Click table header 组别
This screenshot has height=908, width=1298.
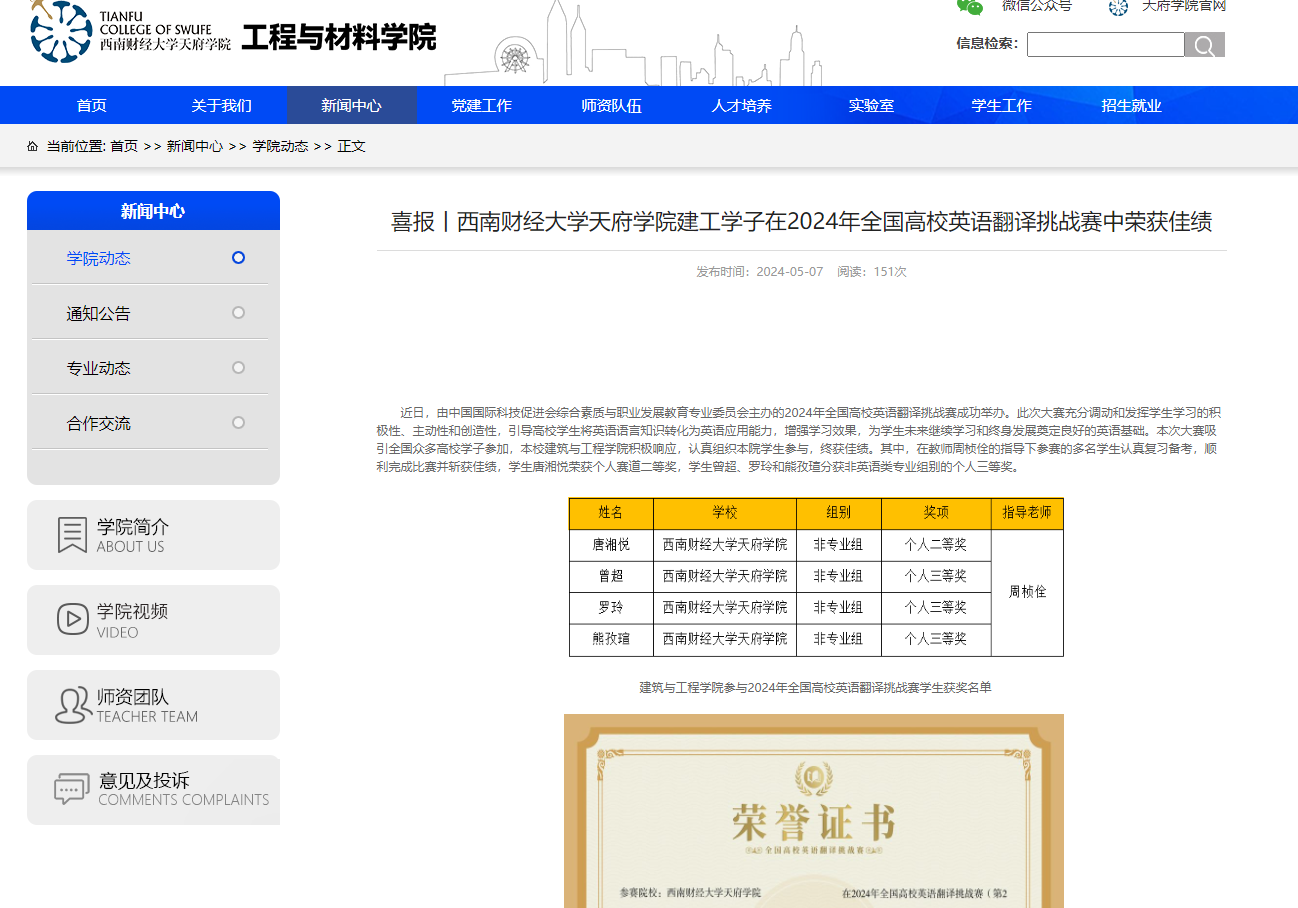point(839,513)
